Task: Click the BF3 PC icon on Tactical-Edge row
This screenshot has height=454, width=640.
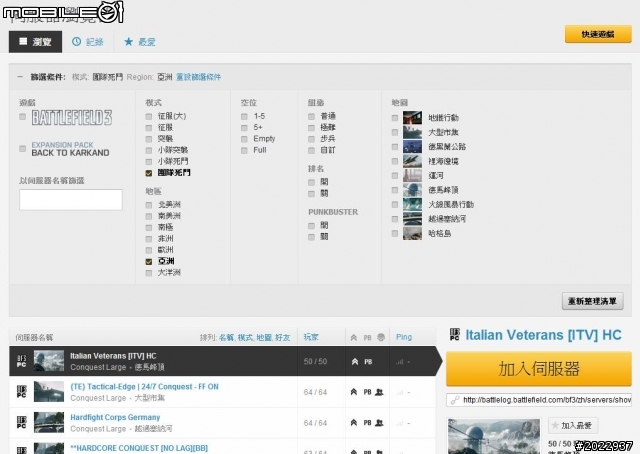Action: click(22, 392)
